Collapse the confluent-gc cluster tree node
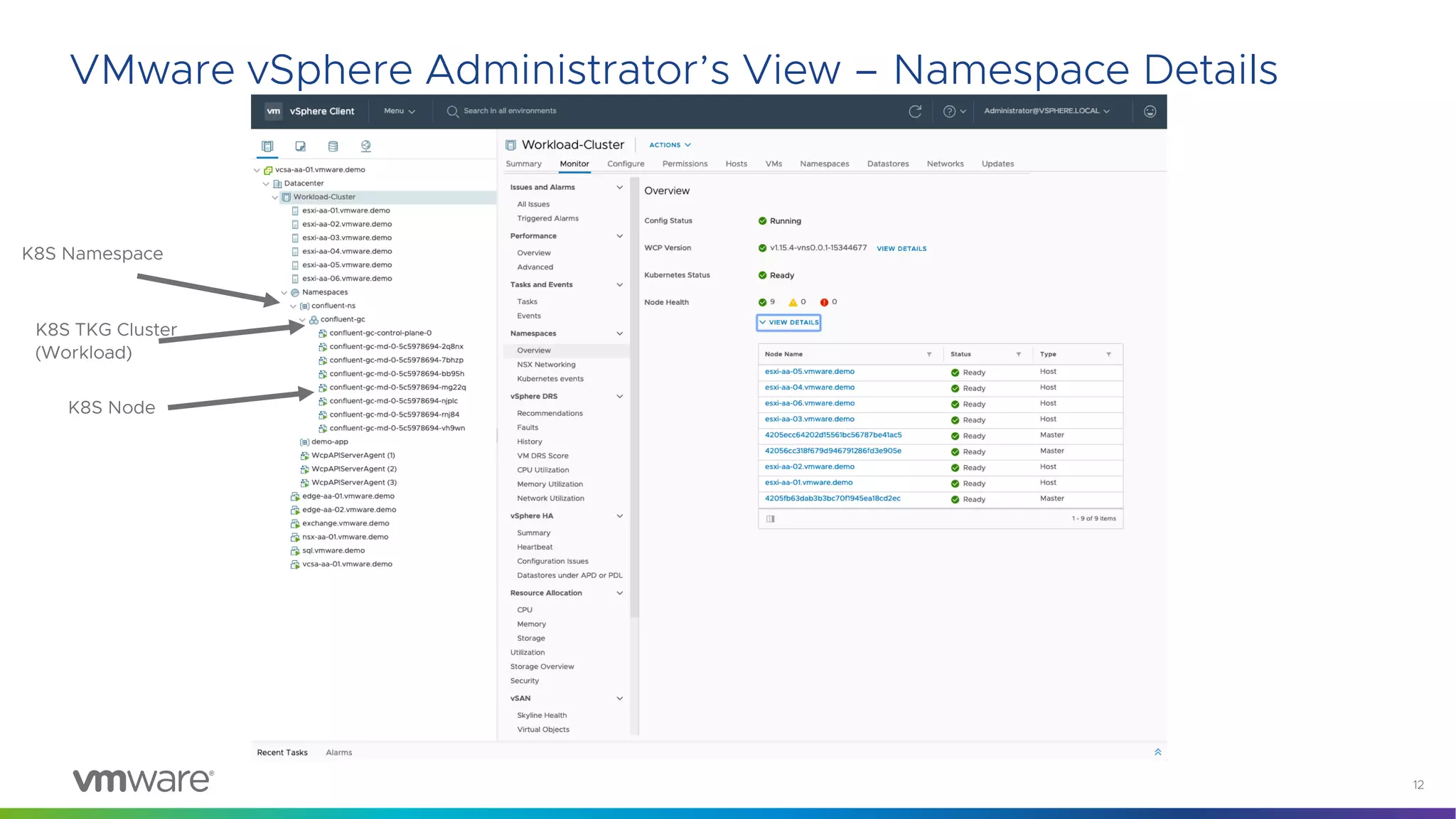1456x819 pixels. (303, 320)
